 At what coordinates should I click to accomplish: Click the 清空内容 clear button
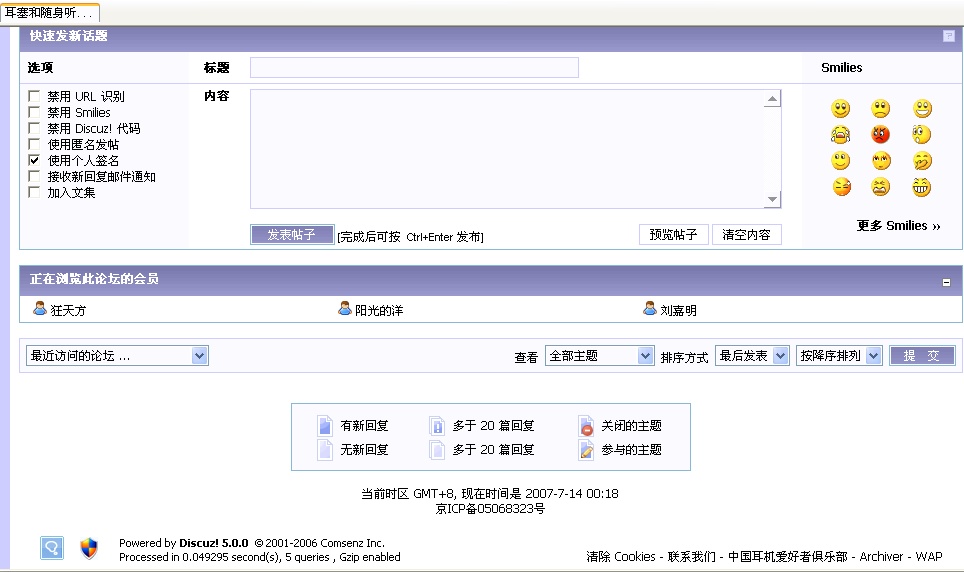click(746, 234)
